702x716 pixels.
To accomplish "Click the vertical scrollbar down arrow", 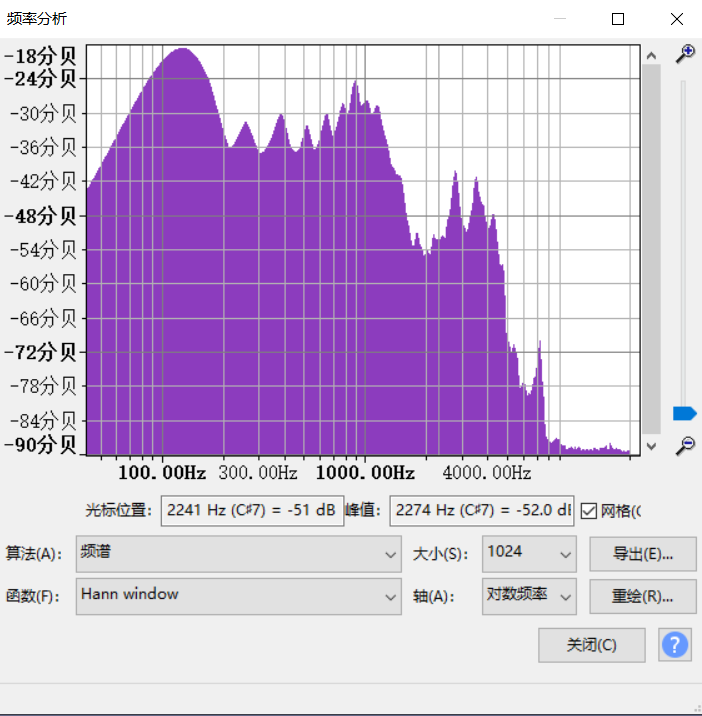I will click(x=651, y=446).
